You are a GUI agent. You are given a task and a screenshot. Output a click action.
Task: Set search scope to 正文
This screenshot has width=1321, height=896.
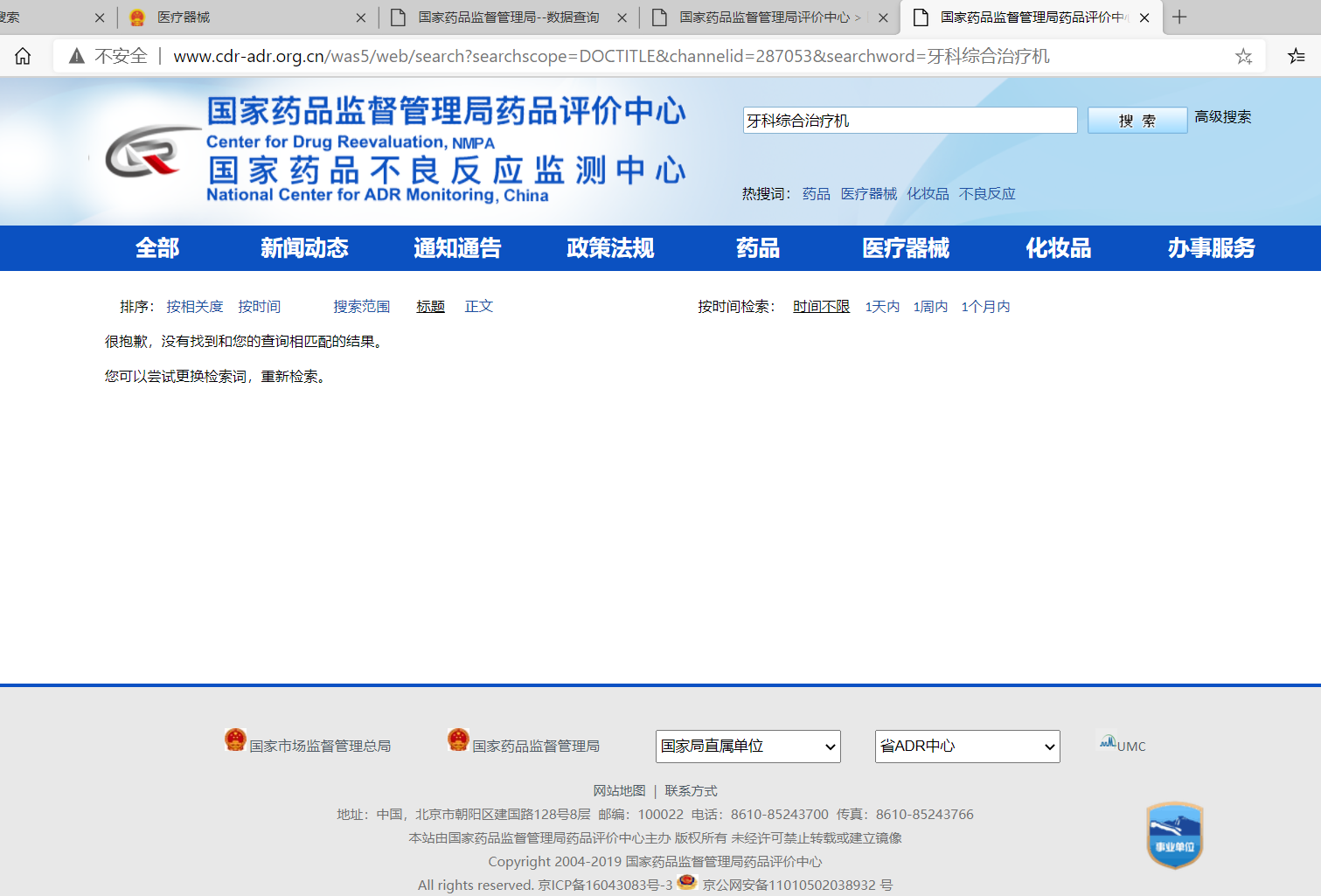(479, 307)
